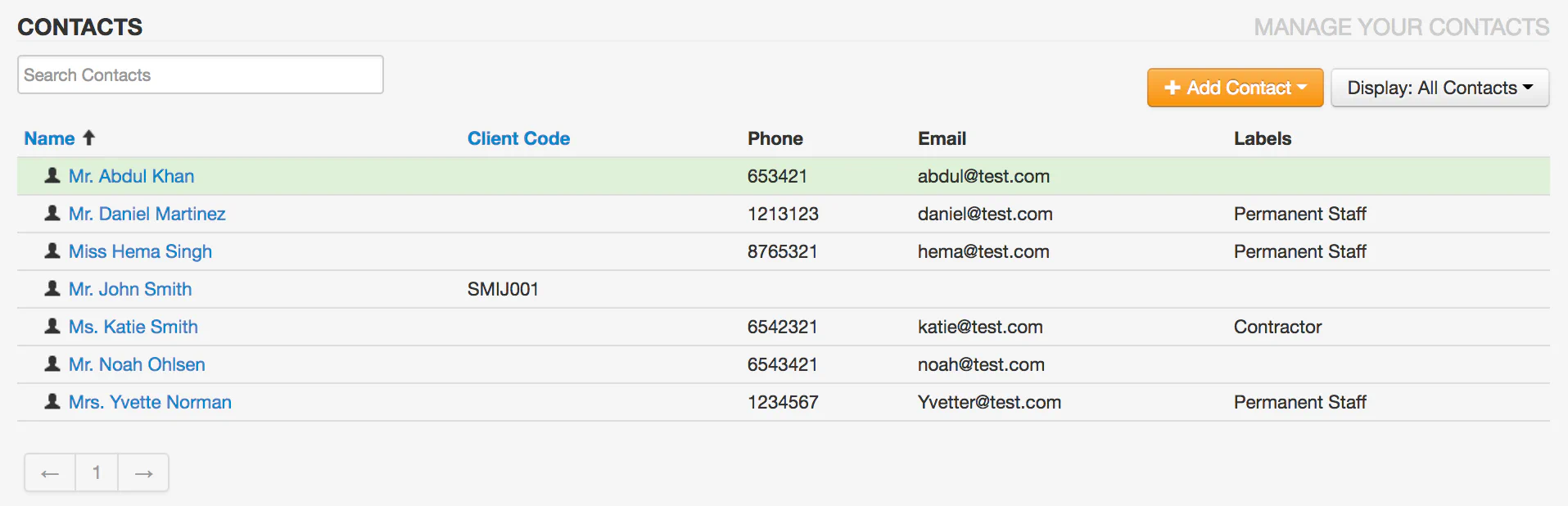Click the person icon next to Mr. Daniel Martinez
Screen dimensions: 1568x506
pos(51,213)
